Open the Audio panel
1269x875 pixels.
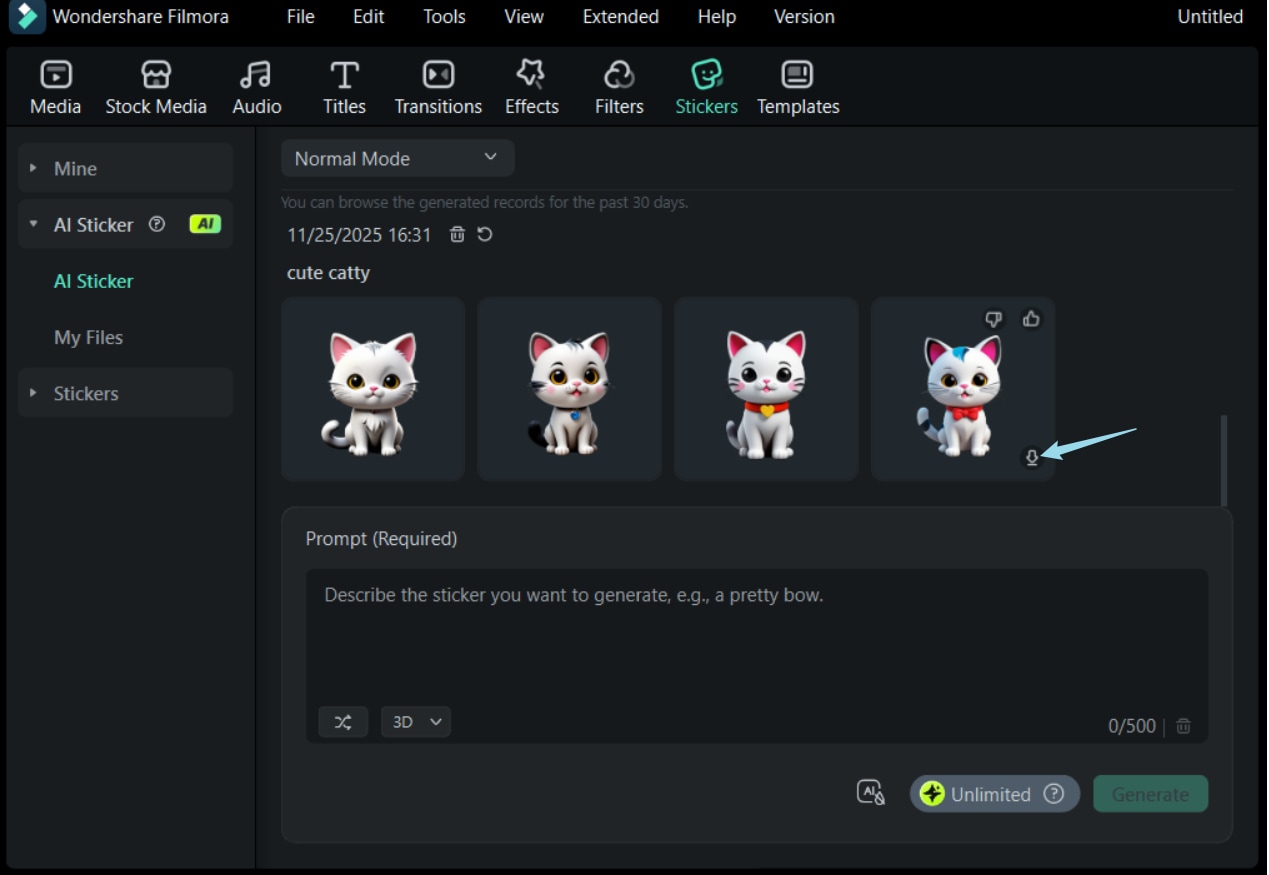point(257,88)
